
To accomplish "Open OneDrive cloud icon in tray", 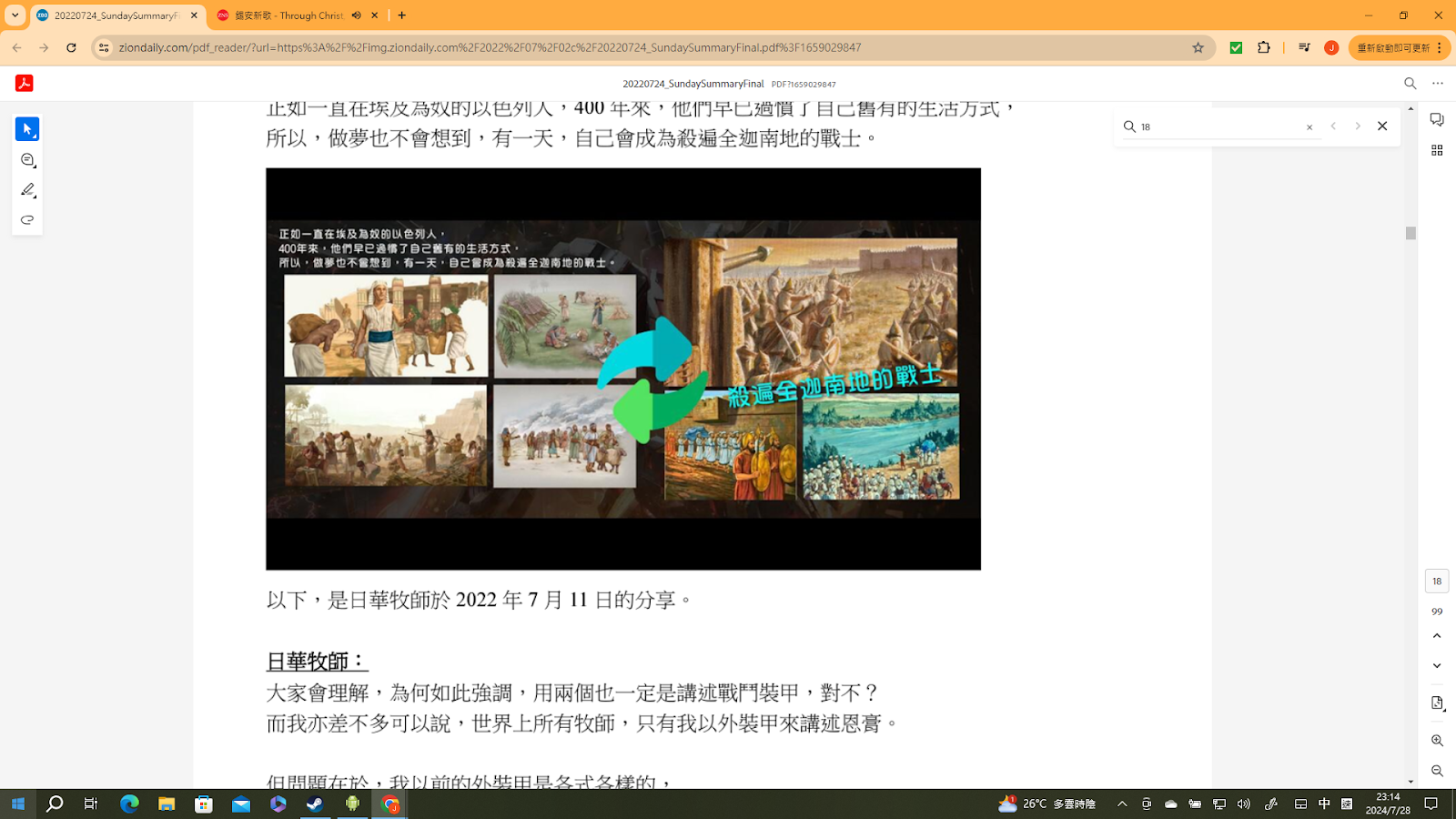I will click(1171, 804).
